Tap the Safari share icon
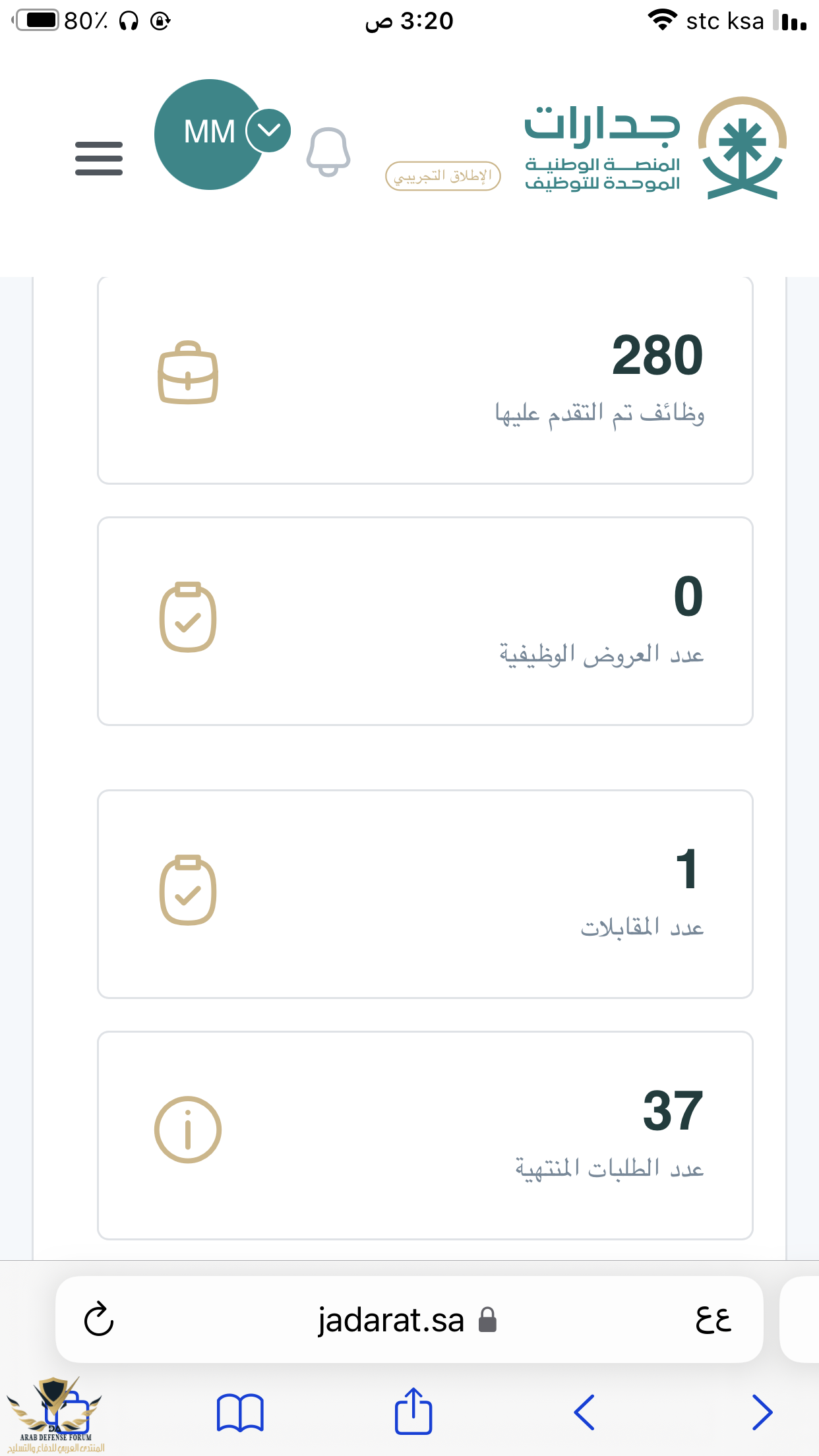 click(413, 1411)
